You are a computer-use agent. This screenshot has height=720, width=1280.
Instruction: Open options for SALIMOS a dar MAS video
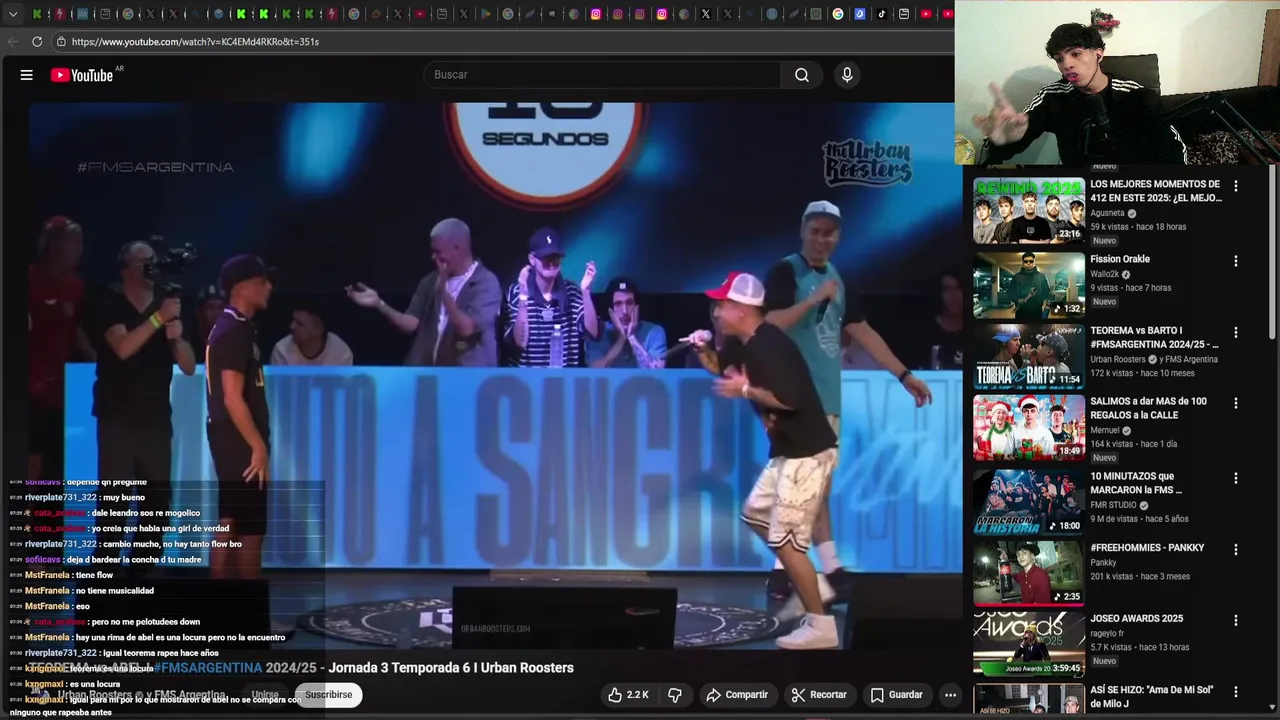1236,403
